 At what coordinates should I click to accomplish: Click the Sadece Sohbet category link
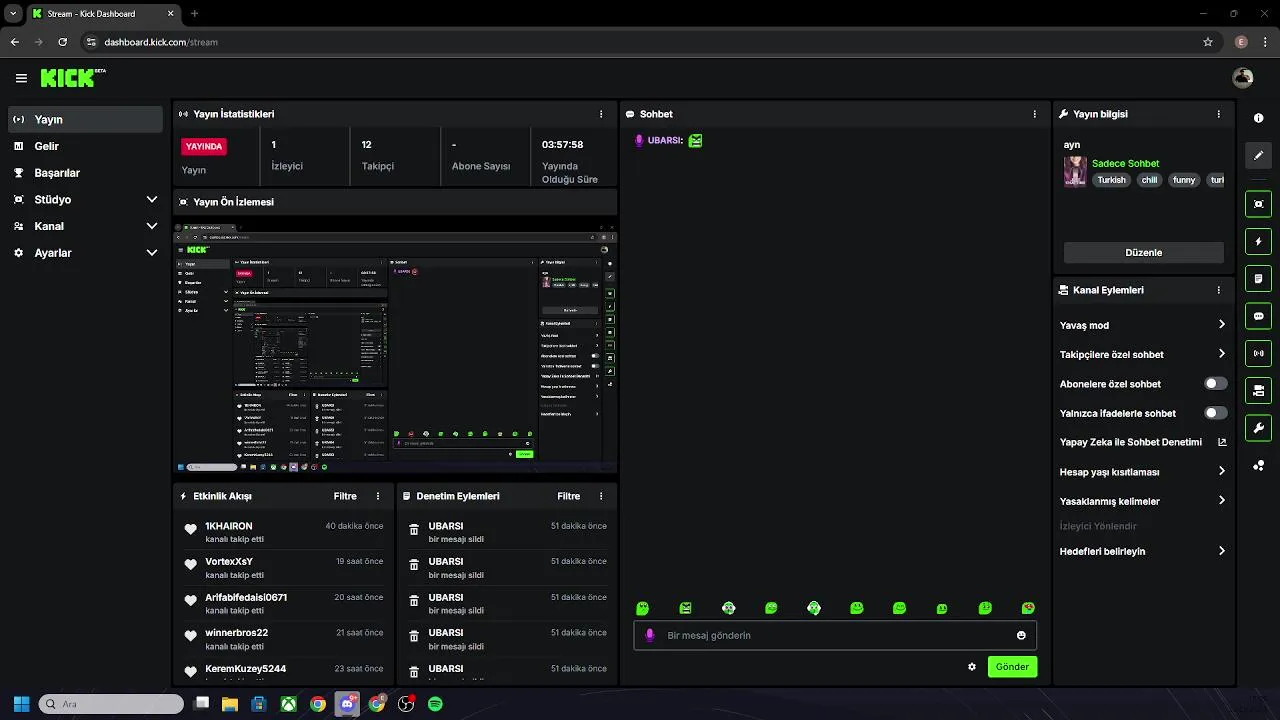click(1125, 163)
